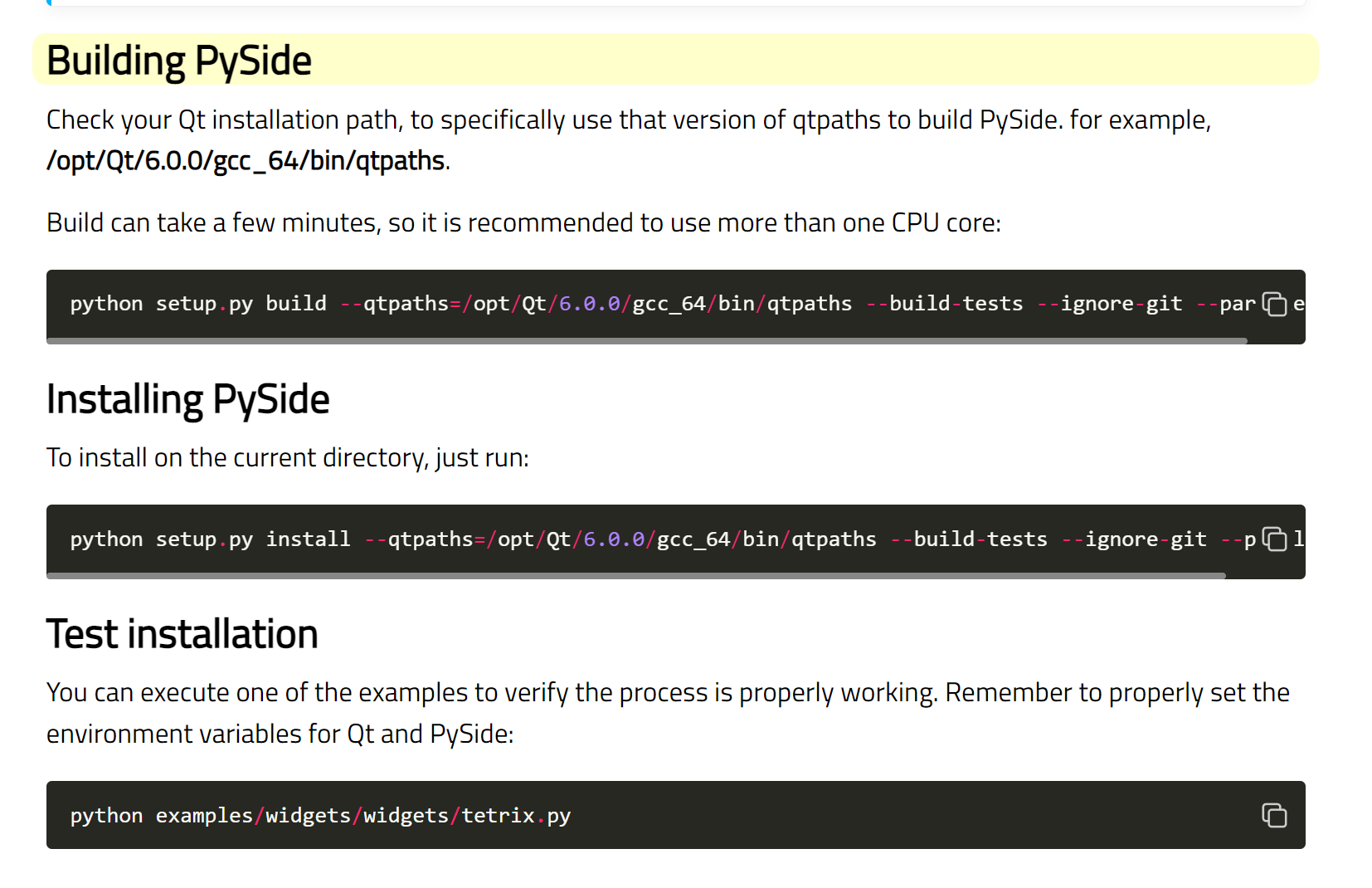The width and height of the screenshot is (1372, 888).
Task: Click the Test installation heading
Action: point(182,634)
